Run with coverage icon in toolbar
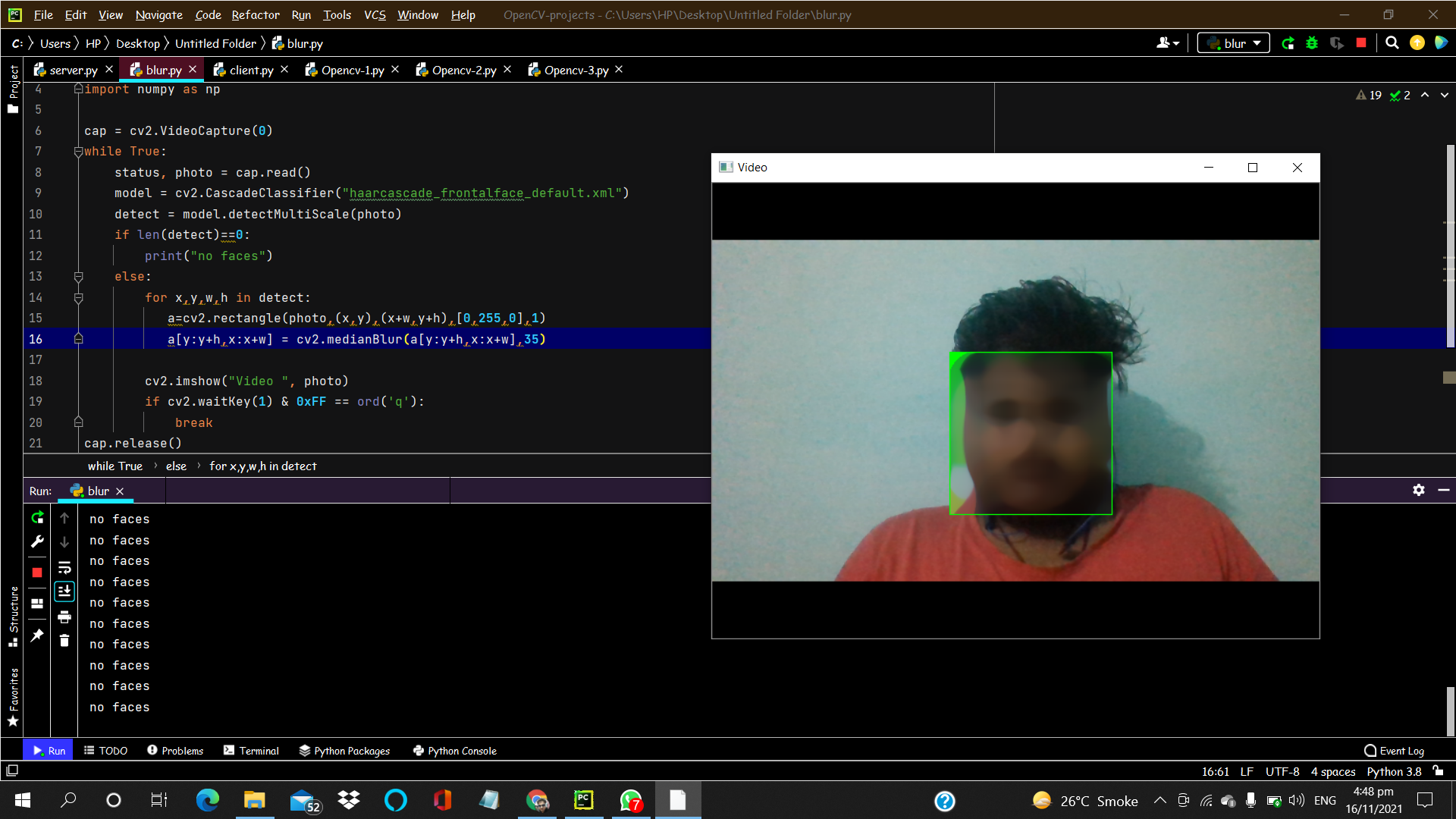Image resolution: width=1456 pixels, height=819 pixels. (1337, 43)
